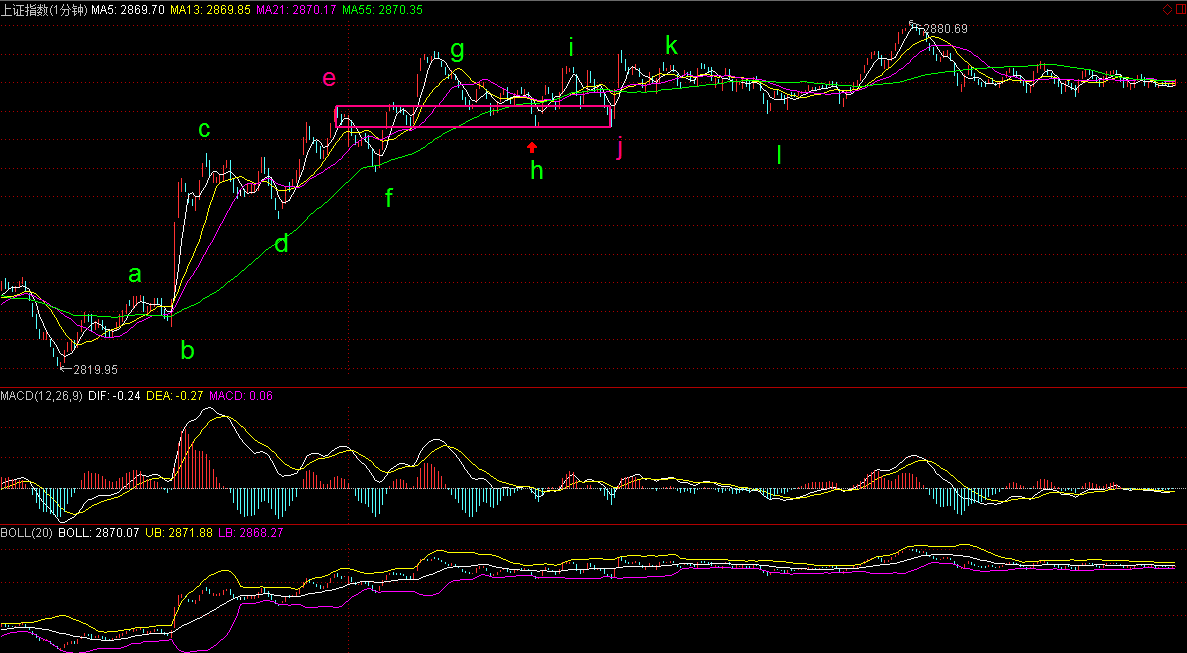Click the LB: 2868.27 lower band value
Viewport: 1187px width, 653px height.
pyautogui.click(x=251, y=533)
